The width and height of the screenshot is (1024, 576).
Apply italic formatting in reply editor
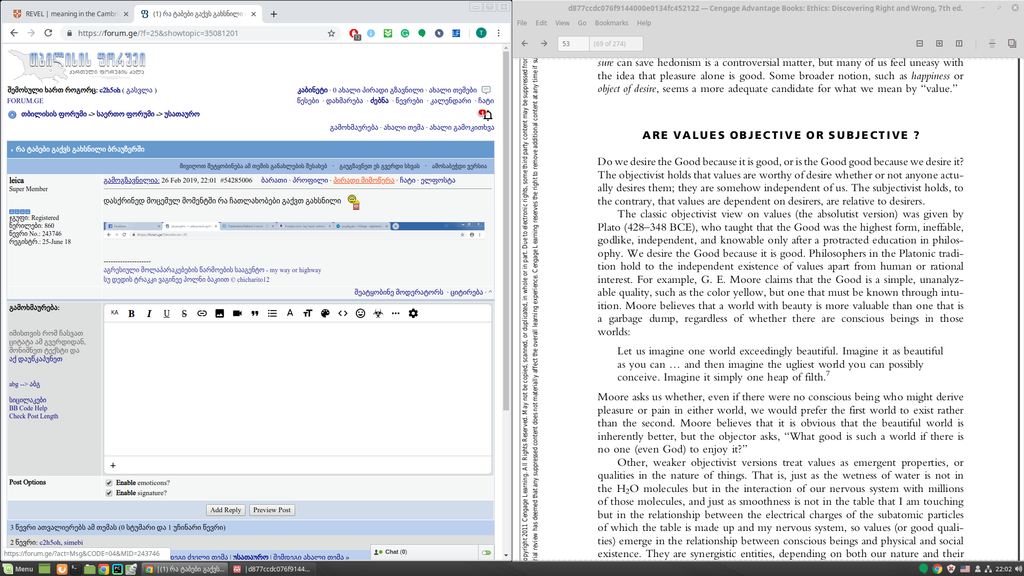pyautogui.click(x=149, y=313)
